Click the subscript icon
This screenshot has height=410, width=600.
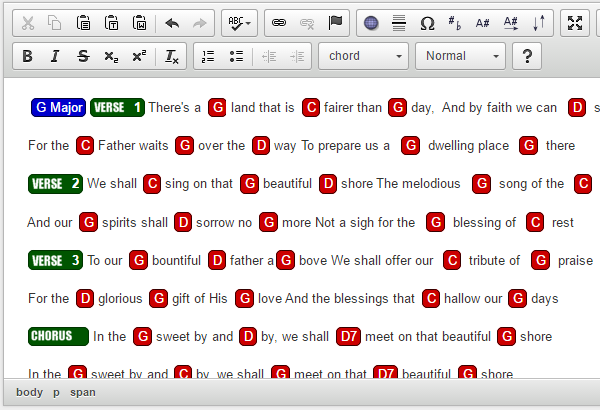[110, 56]
